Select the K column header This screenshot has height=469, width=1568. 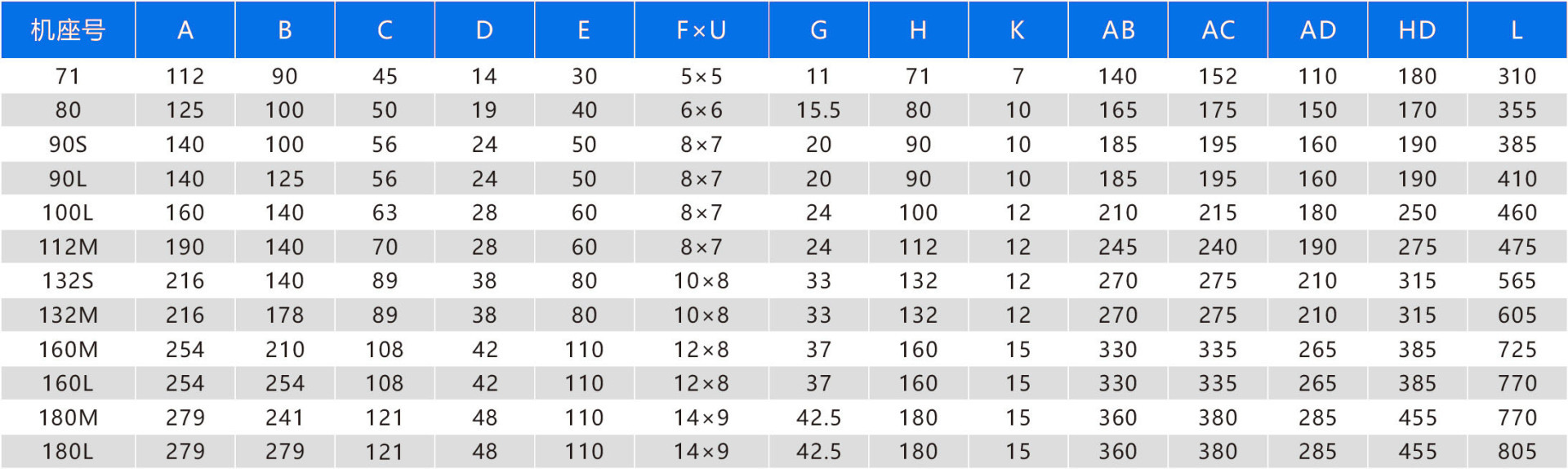pyautogui.click(x=1018, y=30)
